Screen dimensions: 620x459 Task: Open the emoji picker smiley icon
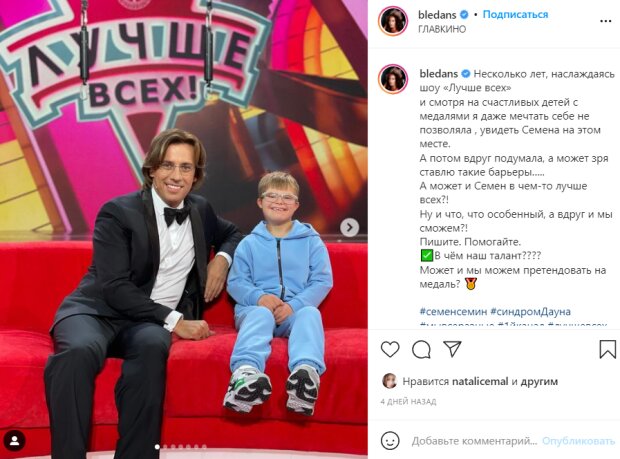click(390, 440)
